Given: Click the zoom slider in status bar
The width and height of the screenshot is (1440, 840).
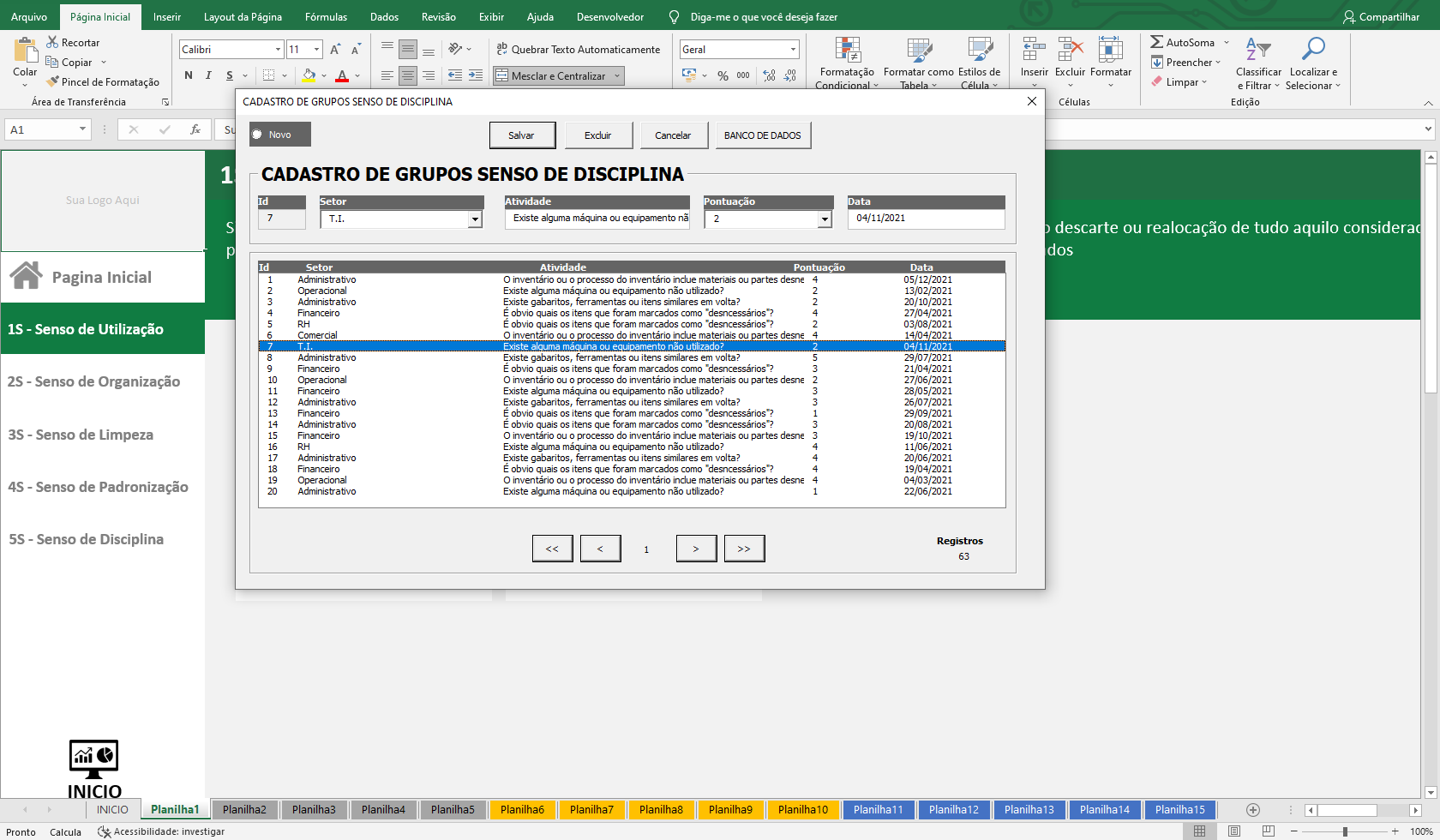Looking at the screenshot, I should tap(1345, 831).
